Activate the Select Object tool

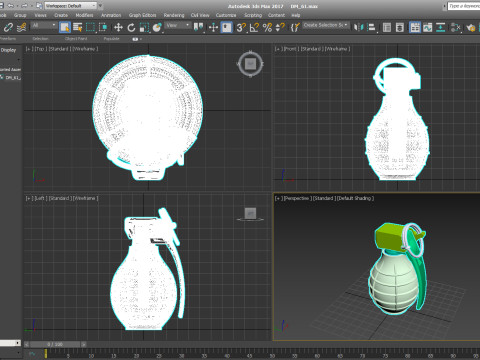[65, 27]
